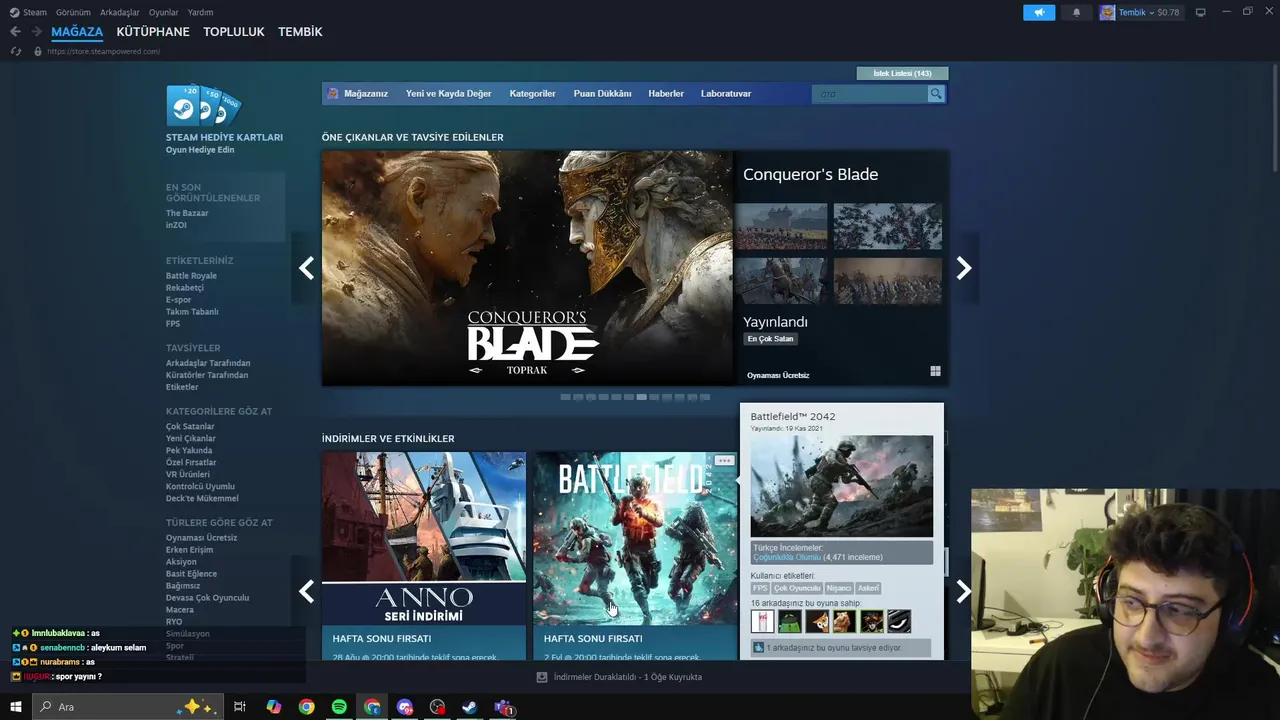1280x720 pixels.
Task: Open Microsoft Teams from taskbar
Action: tap(504, 707)
